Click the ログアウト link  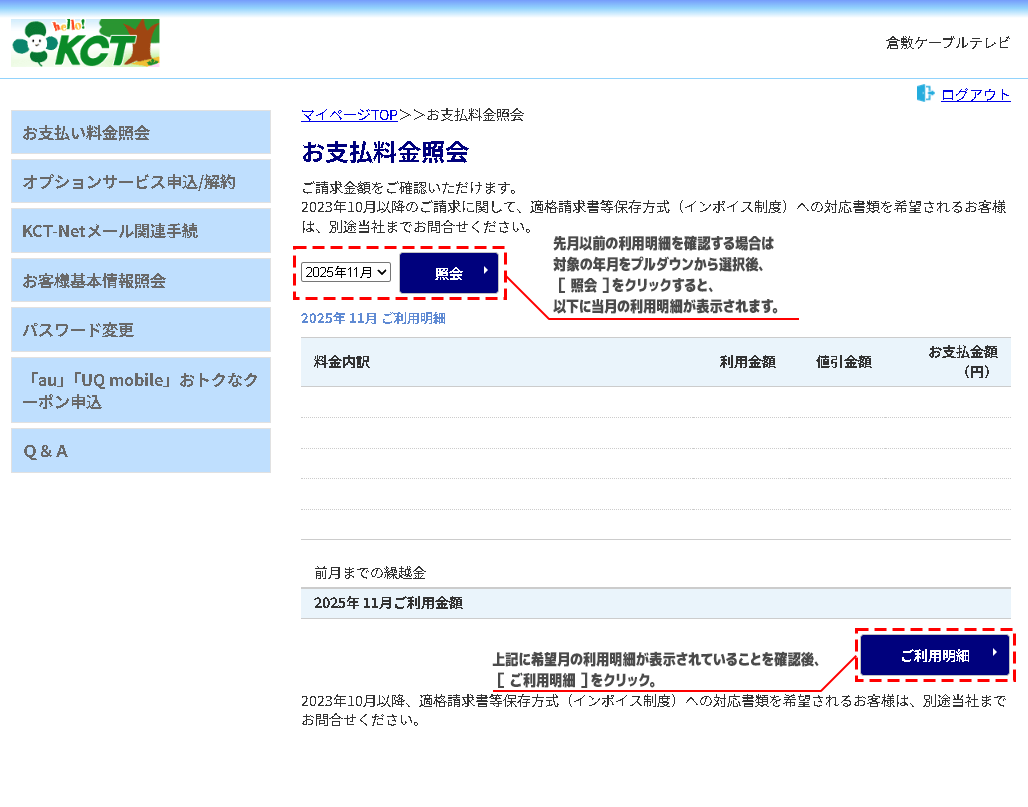tap(975, 95)
